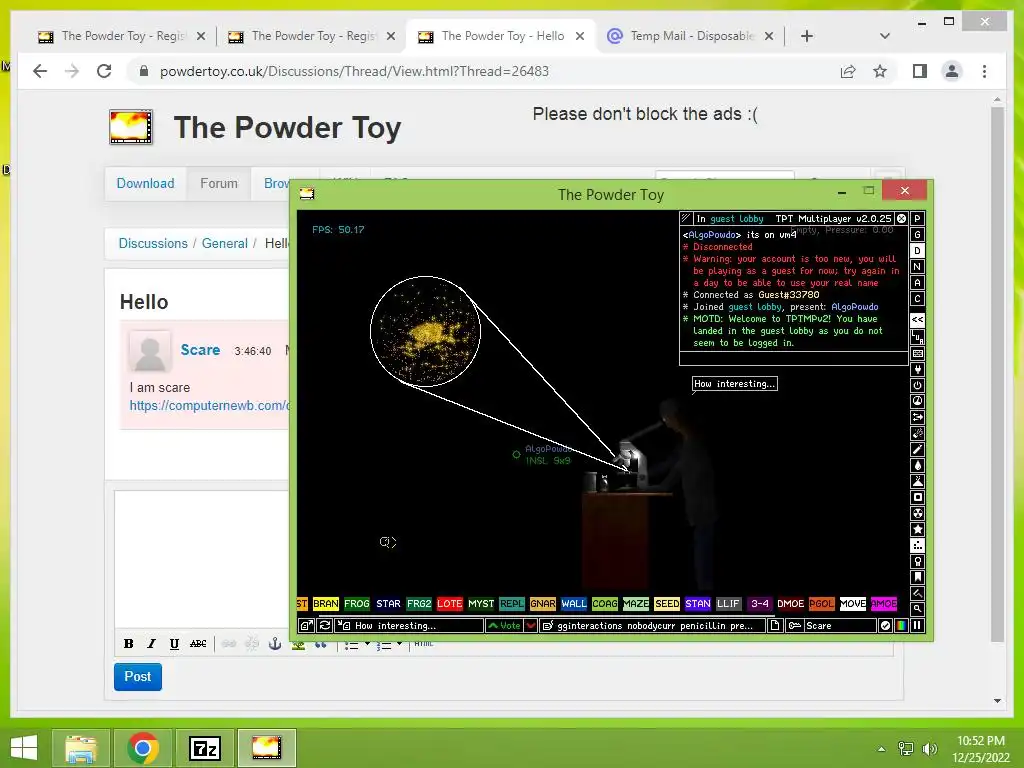Collapse the multiplayer chat with << button

917,320
